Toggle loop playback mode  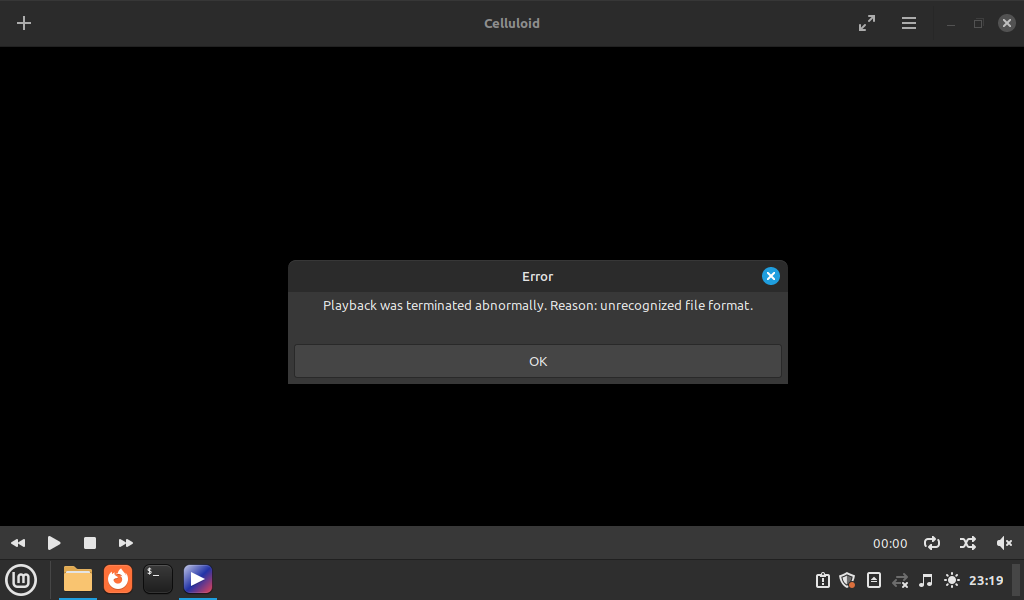(x=931, y=543)
